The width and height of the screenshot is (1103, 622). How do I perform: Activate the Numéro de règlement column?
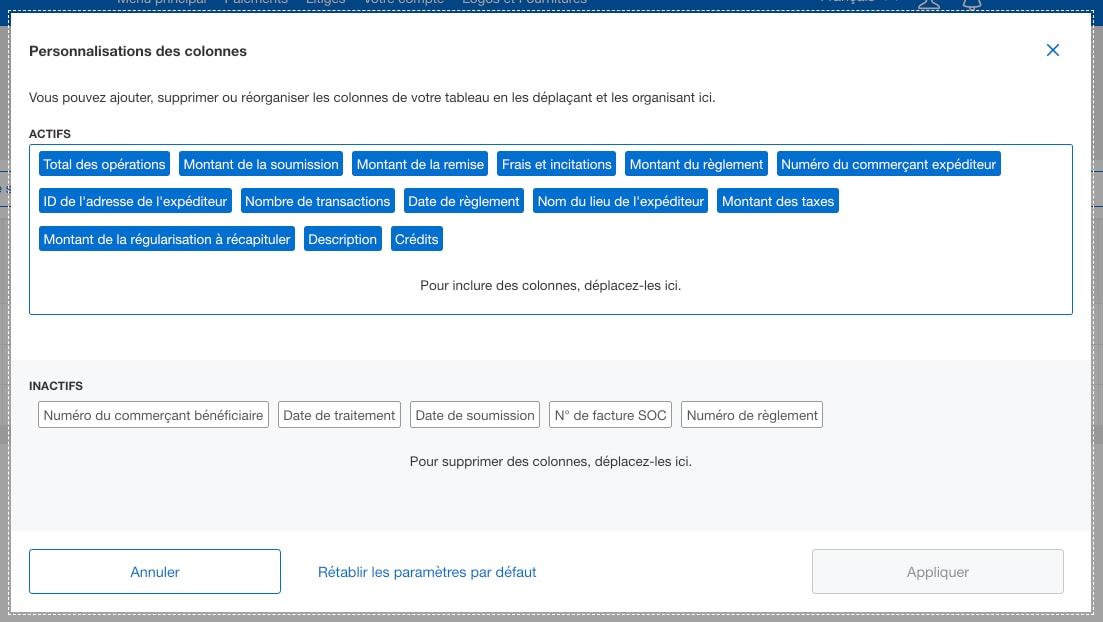tap(751, 414)
